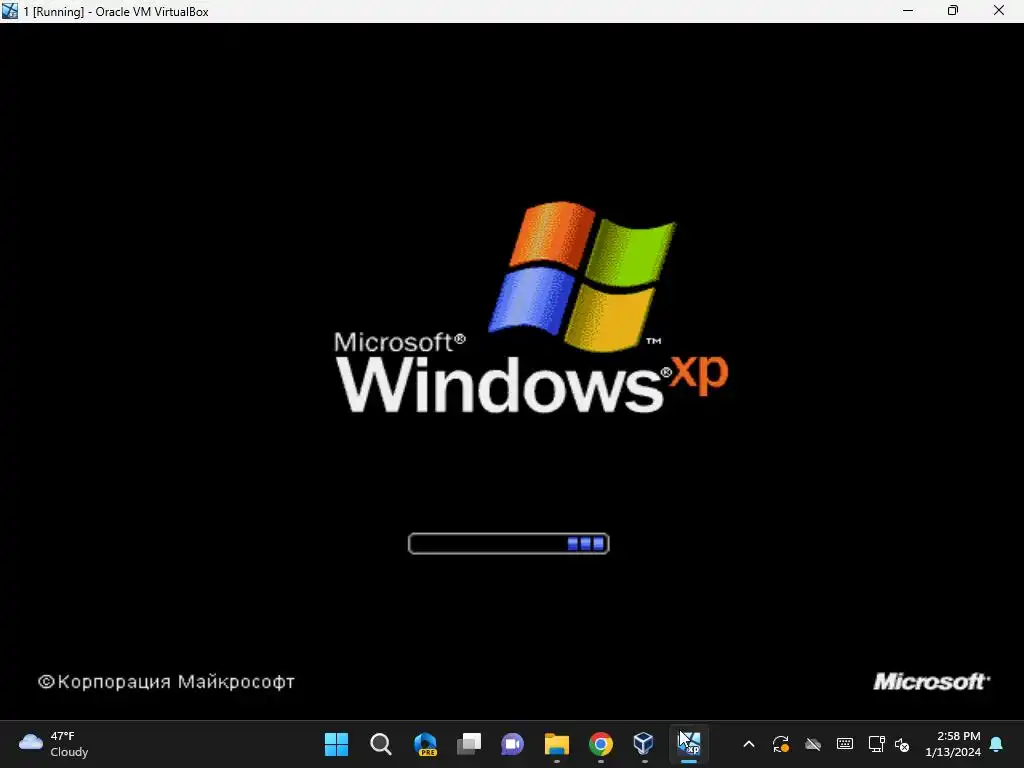Open the clock showing 2:58 PM
The width and height of the screenshot is (1024, 768).
pos(953,744)
